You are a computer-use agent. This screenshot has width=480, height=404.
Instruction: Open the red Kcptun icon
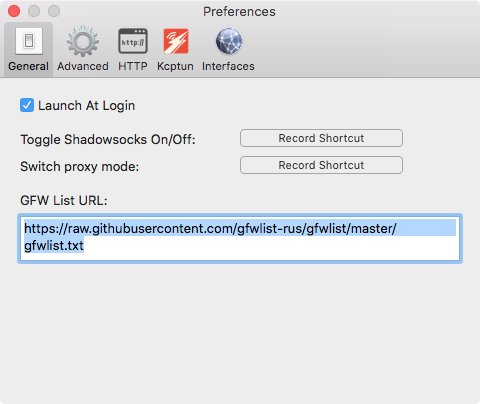pyautogui.click(x=176, y=41)
